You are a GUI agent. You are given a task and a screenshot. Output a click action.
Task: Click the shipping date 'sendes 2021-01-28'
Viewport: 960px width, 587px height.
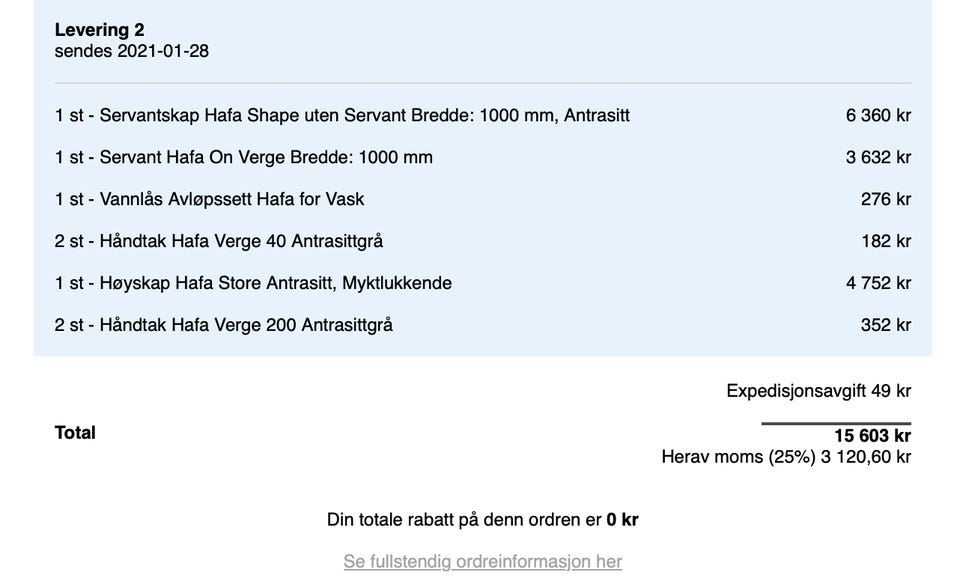pos(131,51)
